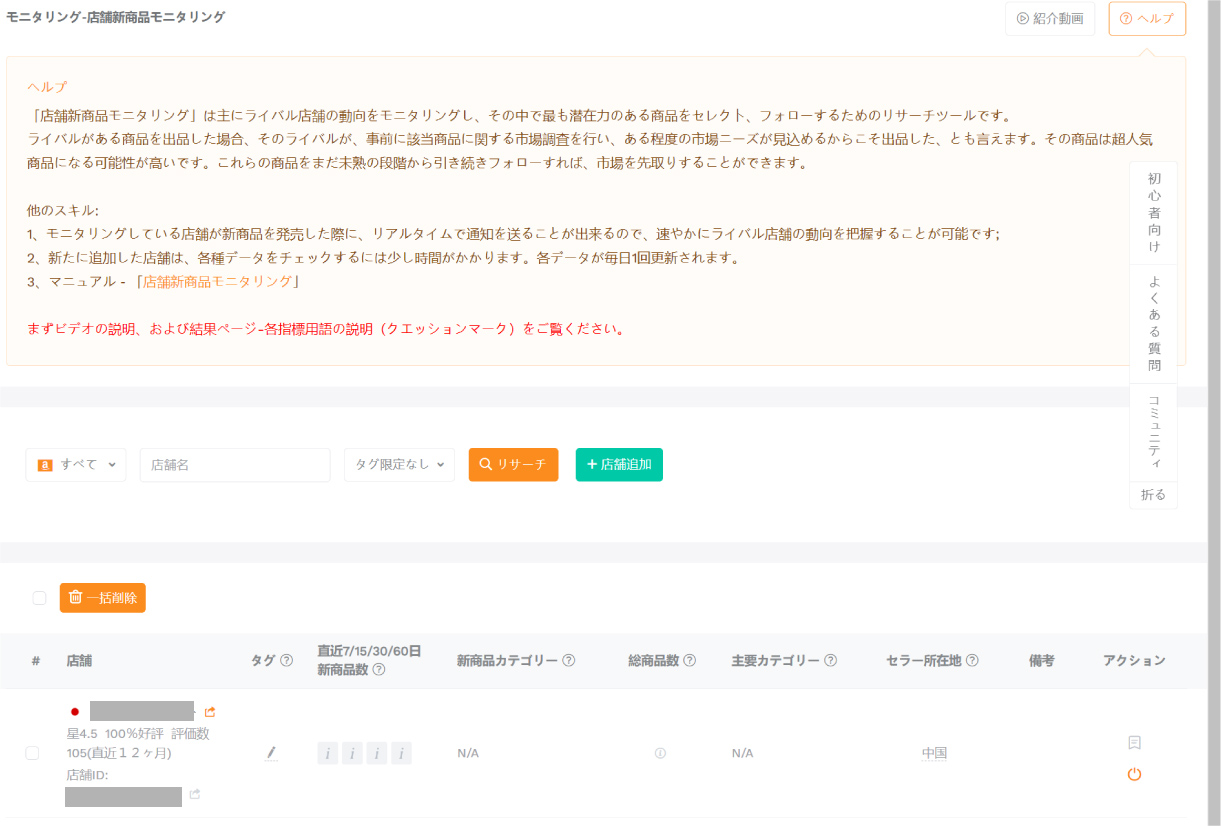Check the first store row checkbox

pos(32,753)
